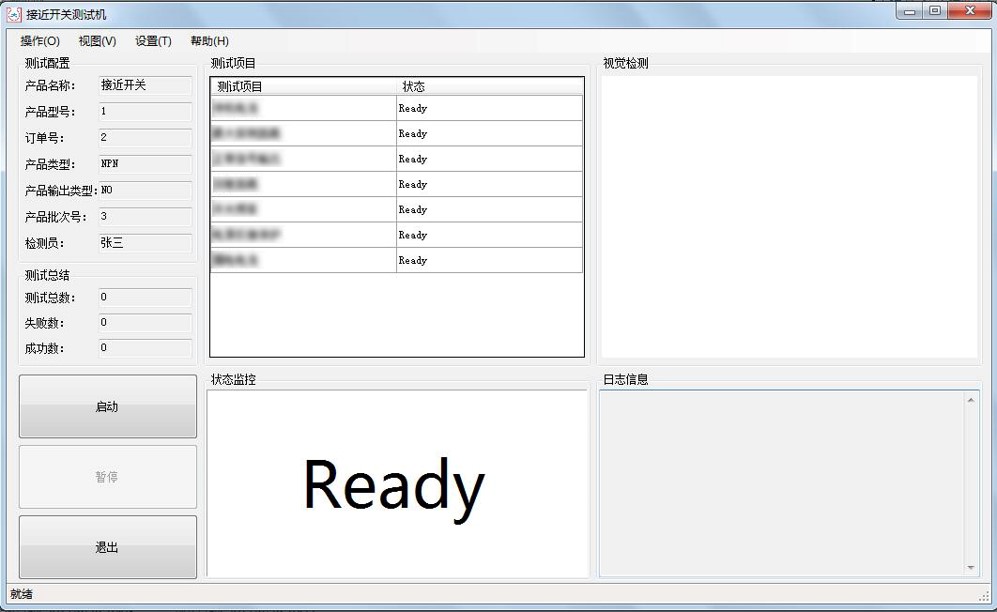Select the 产品型号 field

click(x=145, y=112)
